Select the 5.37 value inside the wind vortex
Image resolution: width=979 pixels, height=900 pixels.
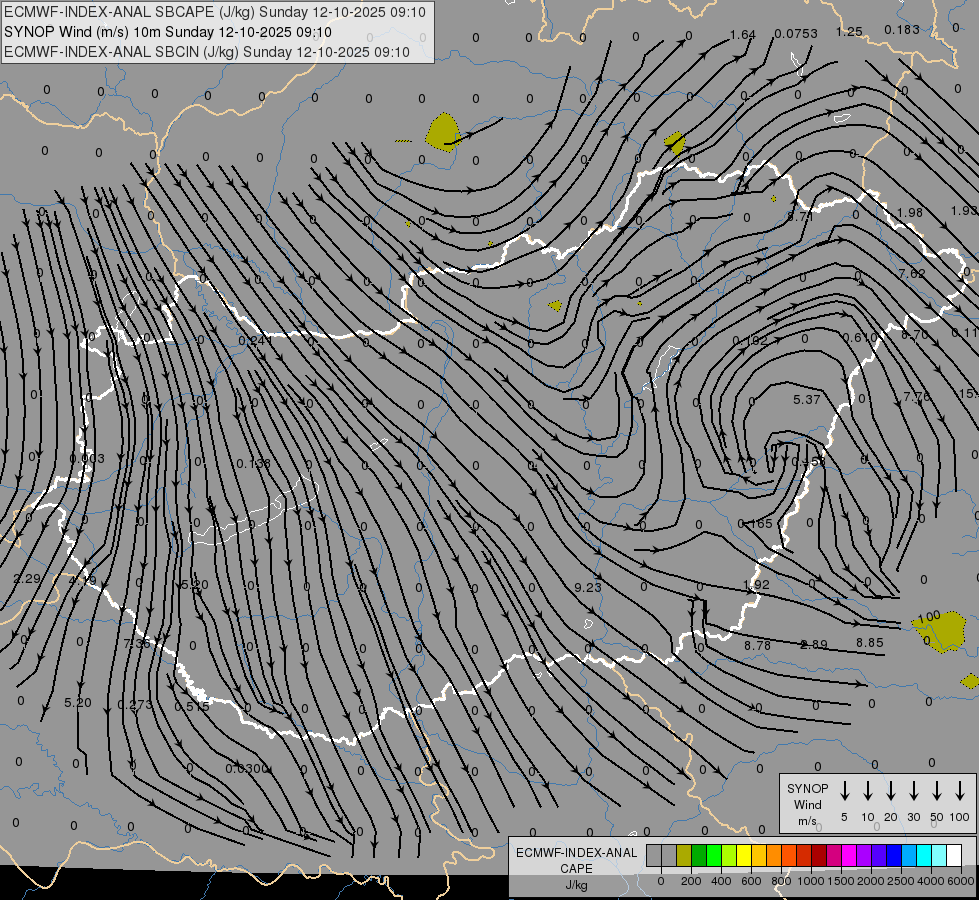coord(806,400)
